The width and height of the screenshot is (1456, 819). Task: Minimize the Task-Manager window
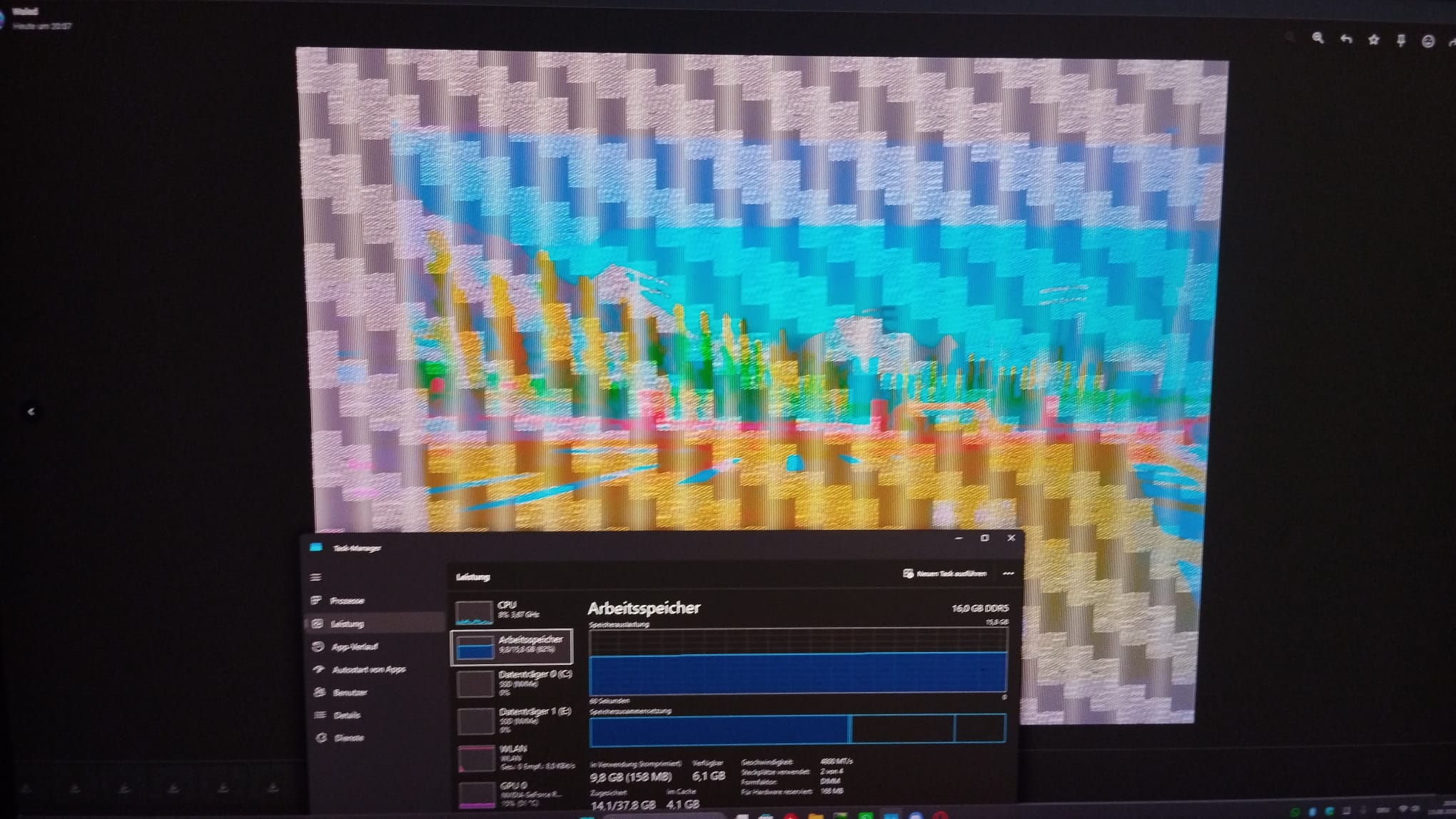(959, 538)
